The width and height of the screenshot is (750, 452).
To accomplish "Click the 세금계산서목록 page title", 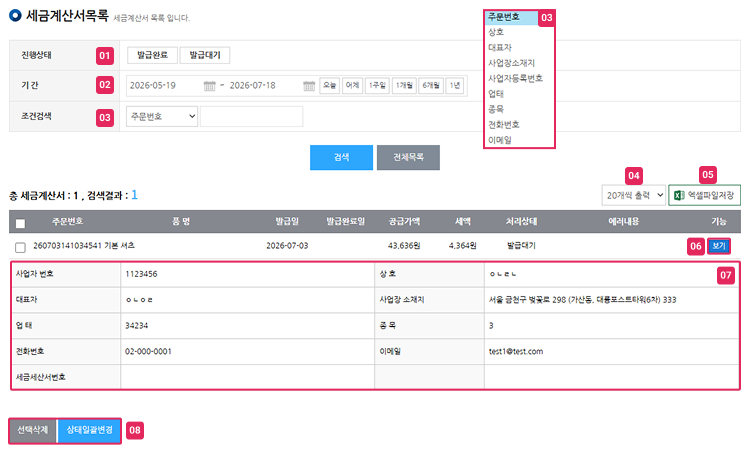I will [x=67, y=16].
